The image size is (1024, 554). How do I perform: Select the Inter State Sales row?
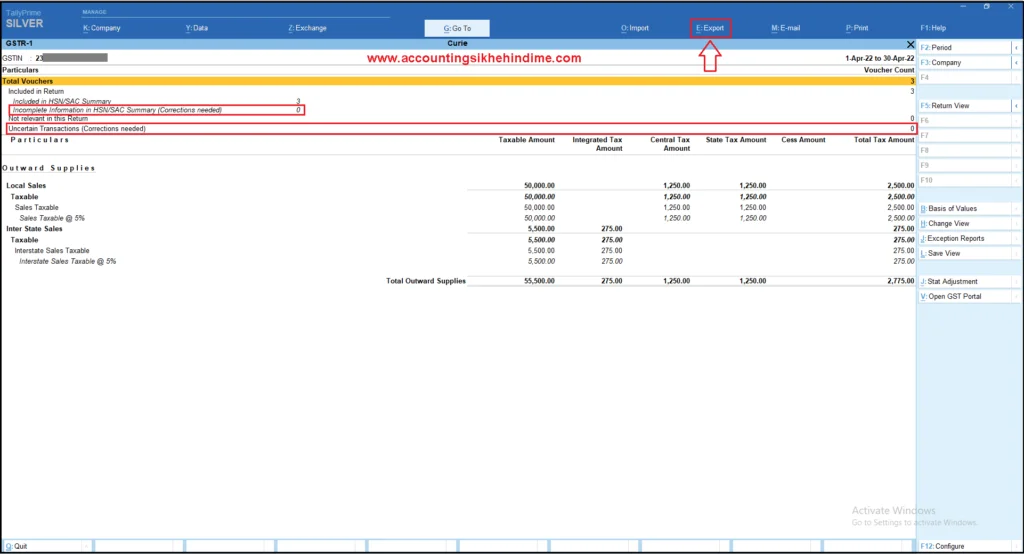click(x=458, y=229)
